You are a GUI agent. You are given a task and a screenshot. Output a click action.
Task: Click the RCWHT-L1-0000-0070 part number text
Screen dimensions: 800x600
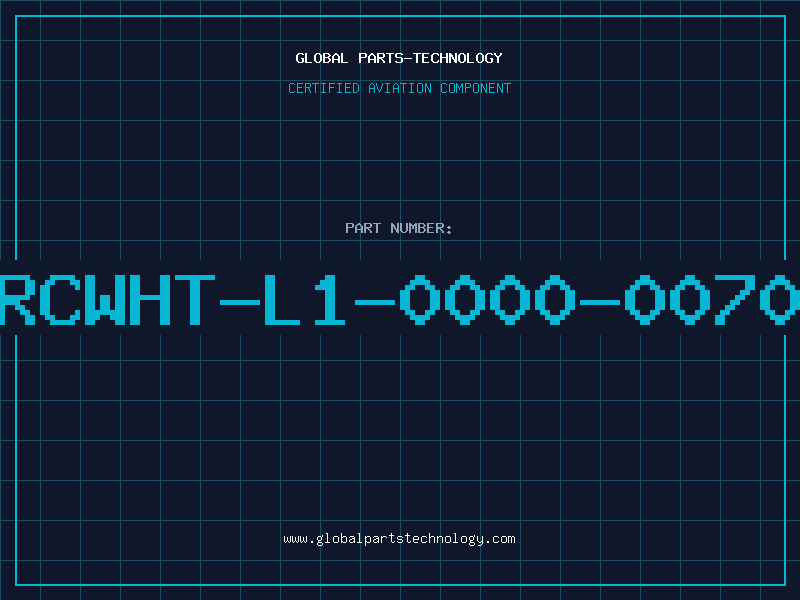(x=400, y=299)
